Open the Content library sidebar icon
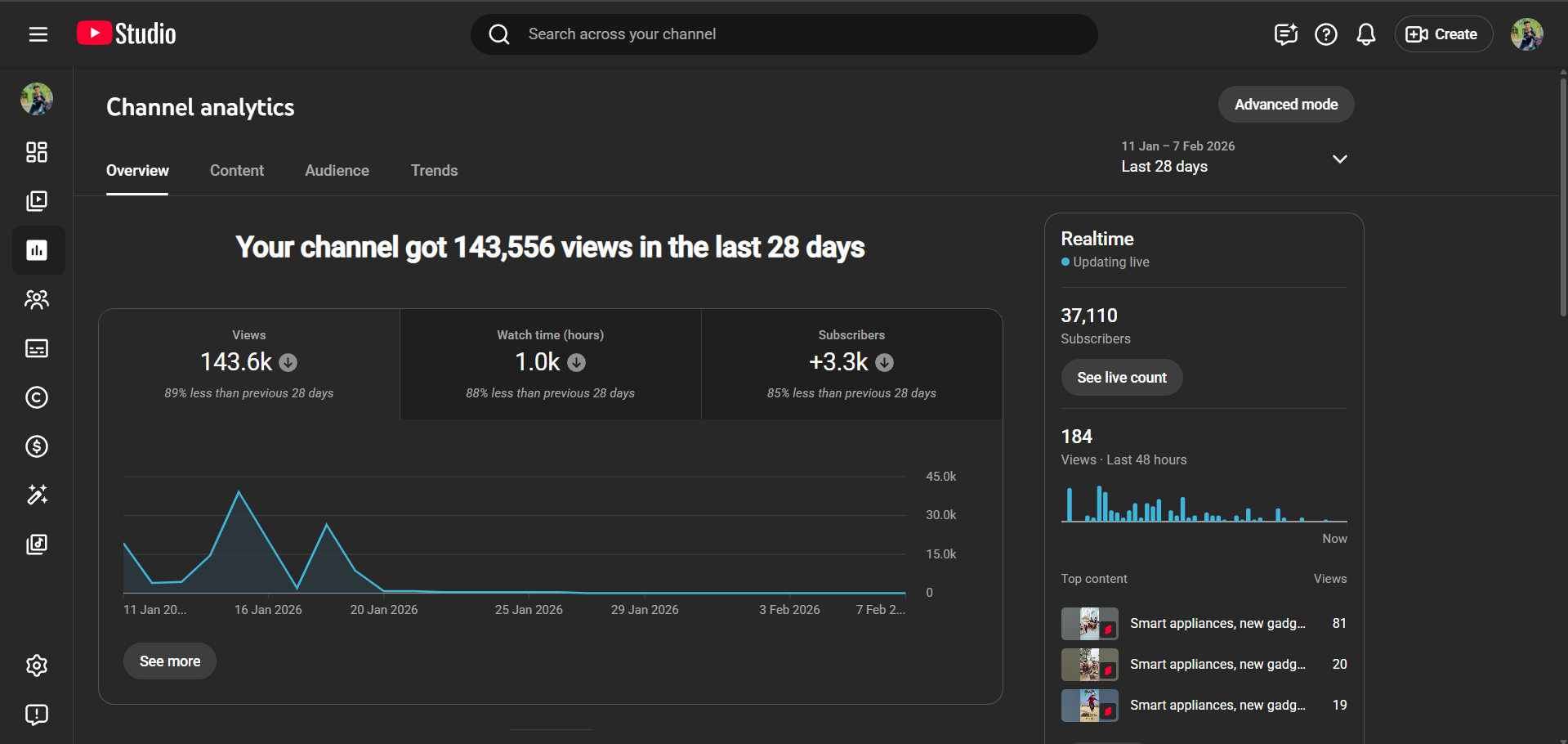This screenshot has width=1568, height=744. pyautogui.click(x=37, y=201)
